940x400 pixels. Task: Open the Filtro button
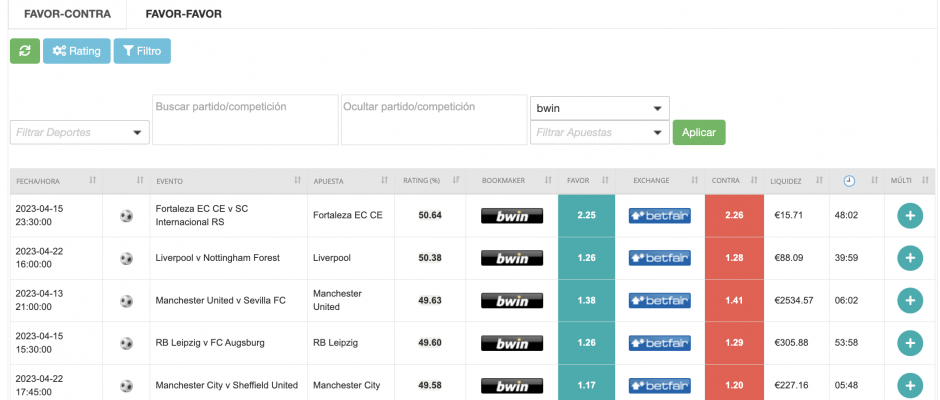142,51
